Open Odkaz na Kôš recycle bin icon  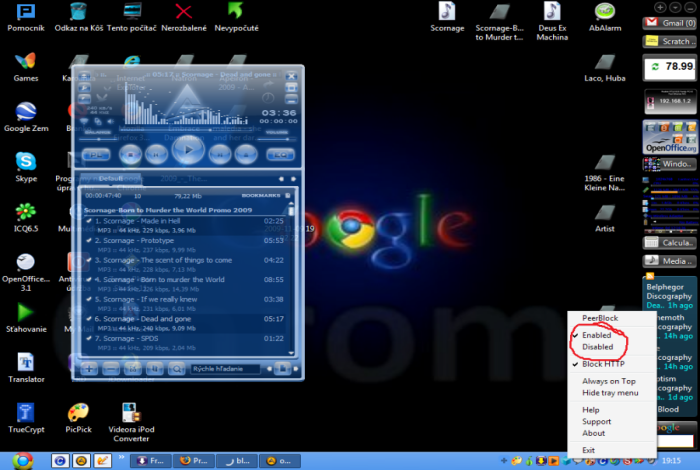point(79,18)
